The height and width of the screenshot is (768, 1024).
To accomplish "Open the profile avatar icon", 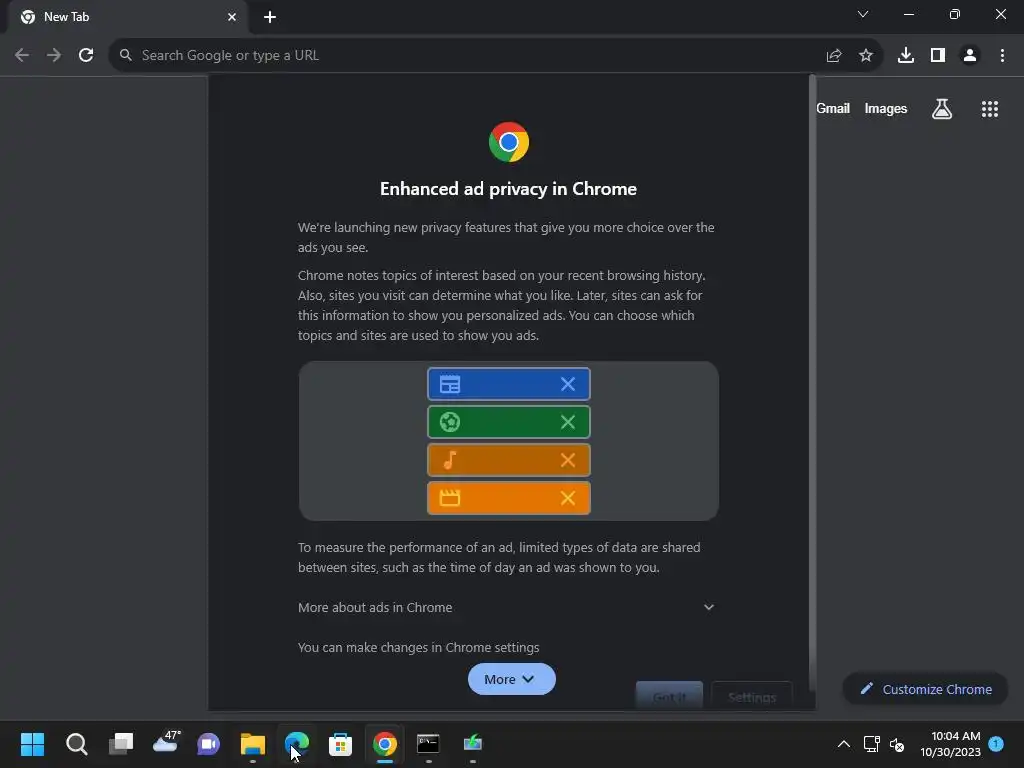I will point(970,56).
